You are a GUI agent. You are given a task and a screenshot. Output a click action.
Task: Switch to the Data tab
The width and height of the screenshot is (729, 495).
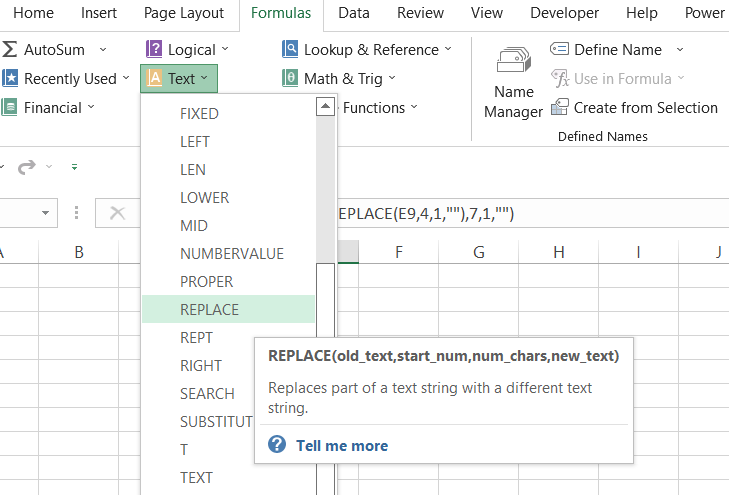click(x=354, y=13)
